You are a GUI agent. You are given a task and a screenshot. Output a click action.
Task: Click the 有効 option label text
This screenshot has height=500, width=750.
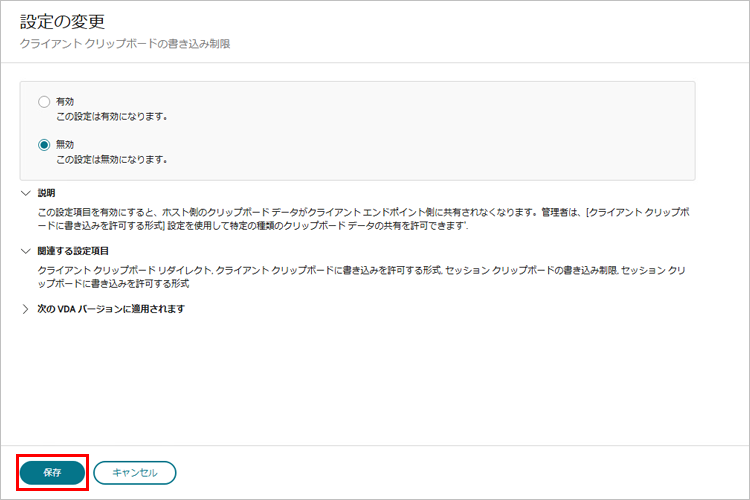tap(65, 102)
